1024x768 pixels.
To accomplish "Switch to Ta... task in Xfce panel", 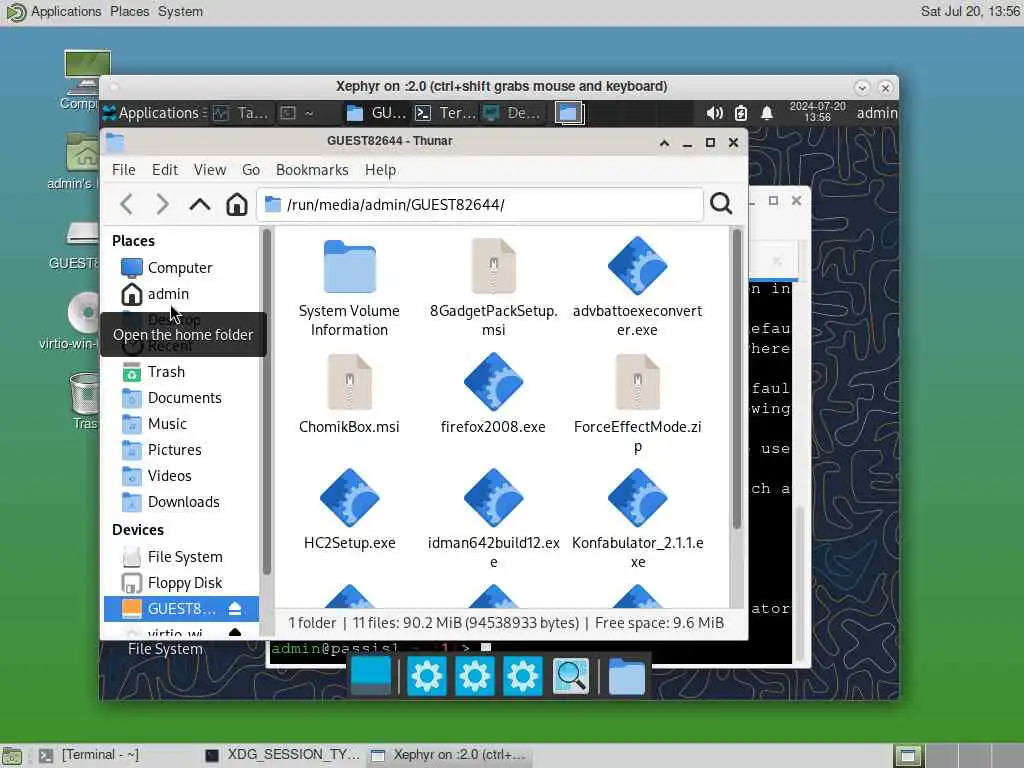I will [x=240, y=113].
